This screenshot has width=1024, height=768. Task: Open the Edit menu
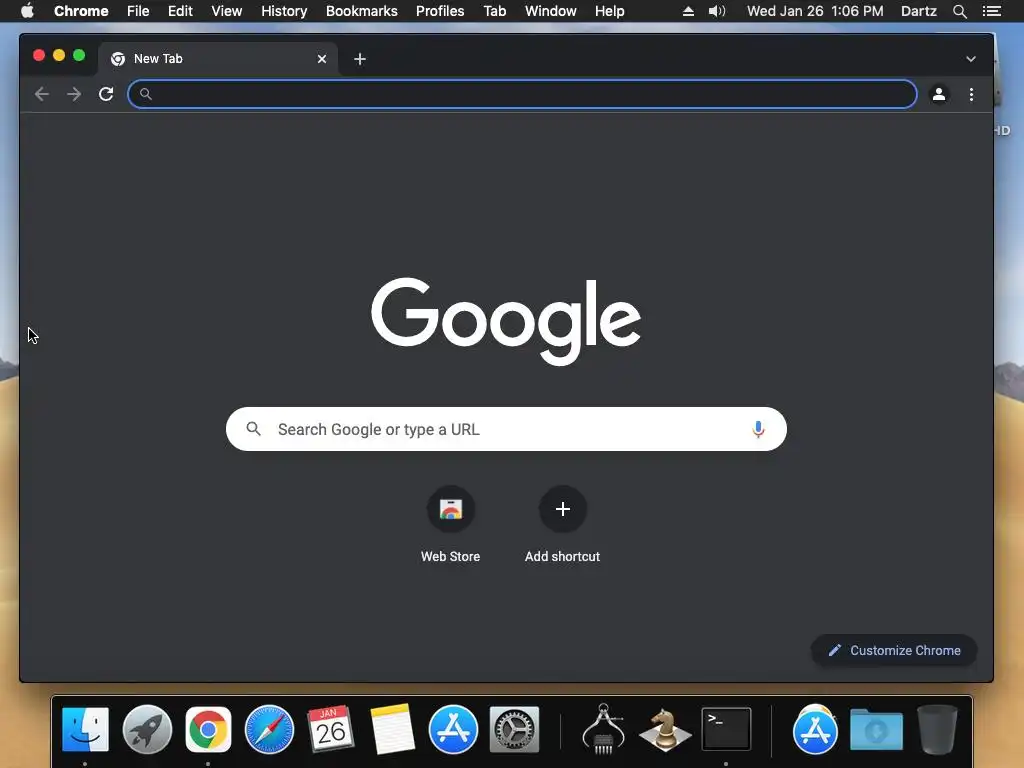point(180,11)
